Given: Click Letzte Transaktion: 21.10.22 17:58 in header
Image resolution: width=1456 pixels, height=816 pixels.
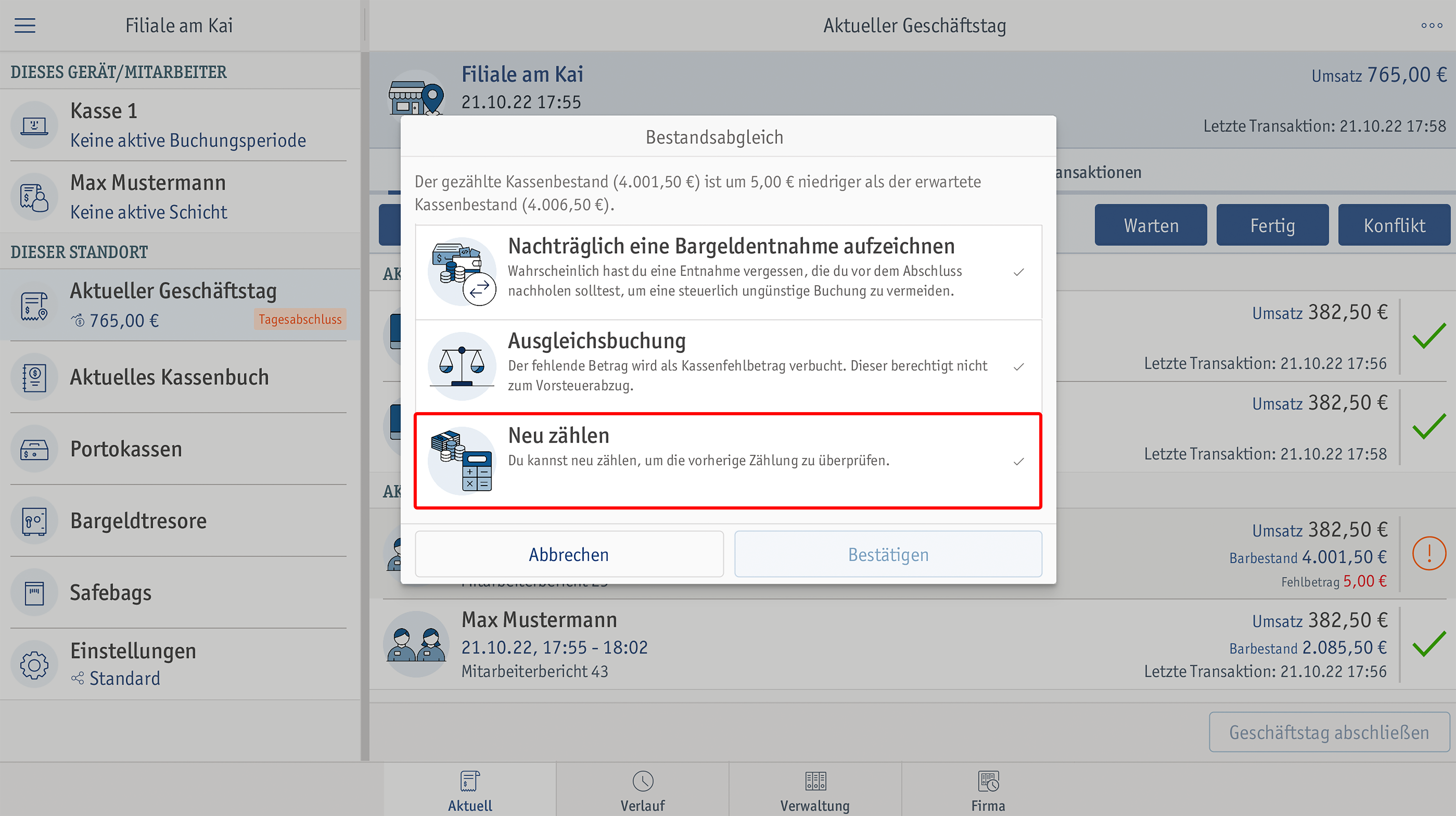Looking at the screenshot, I should (x=1325, y=126).
